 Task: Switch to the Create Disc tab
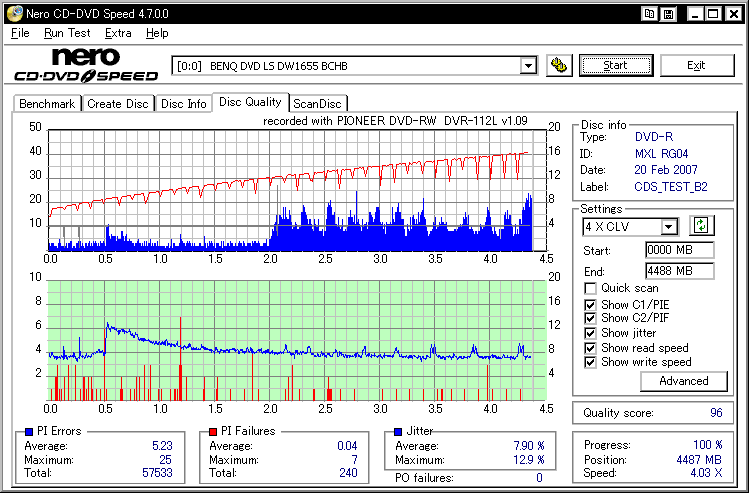coord(118,104)
